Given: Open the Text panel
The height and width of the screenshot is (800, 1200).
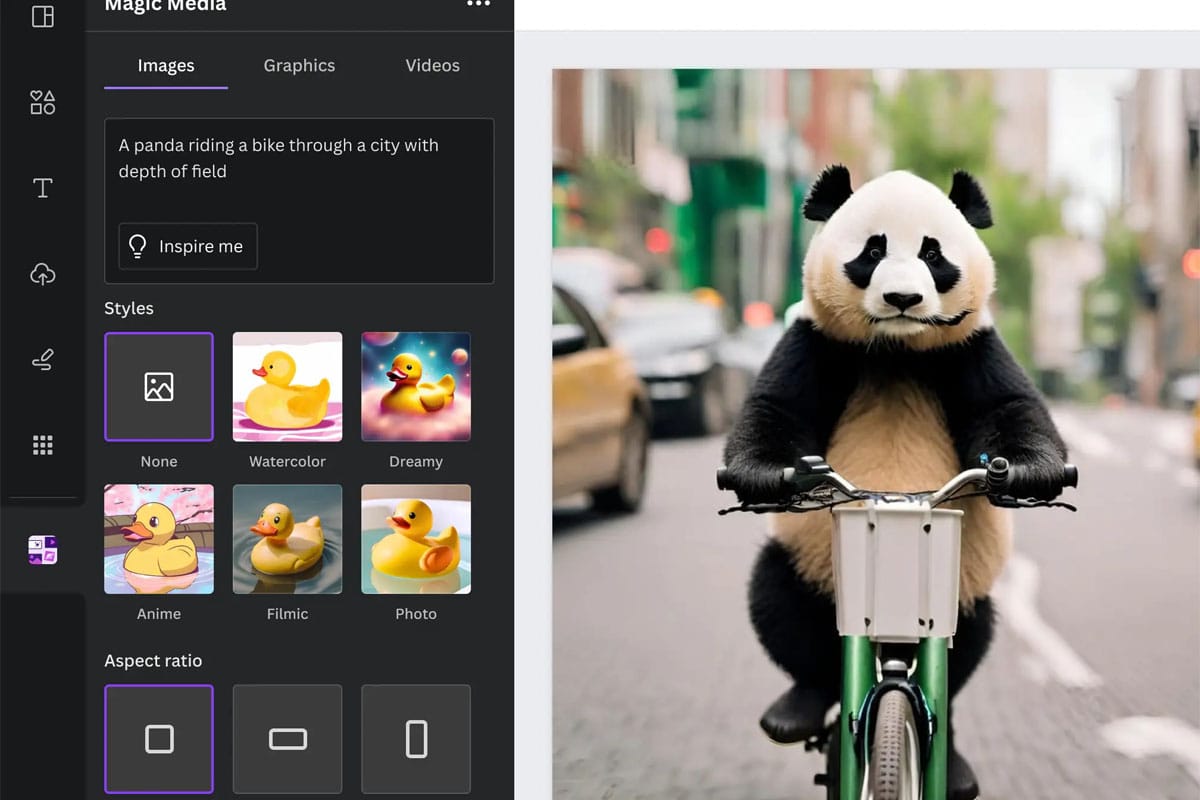Looking at the screenshot, I should point(42,187).
